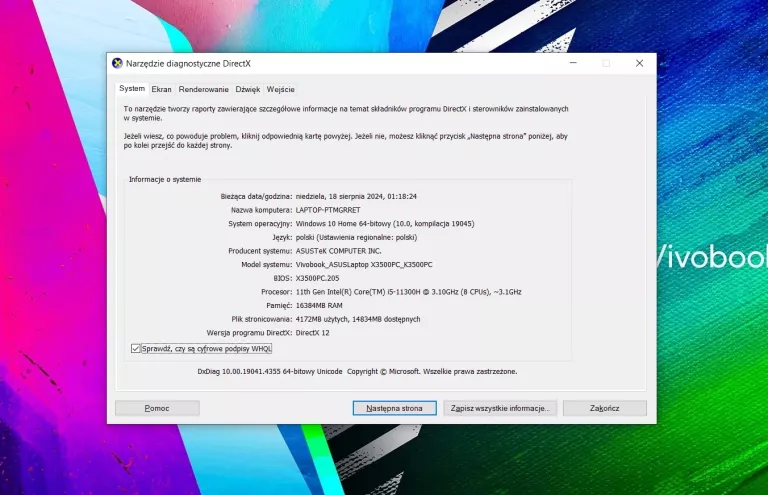Viewport: 768px width, 495px height.
Task: Select the Windows 10 Home 64-bitowy value
Action: [x=385, y=224]
